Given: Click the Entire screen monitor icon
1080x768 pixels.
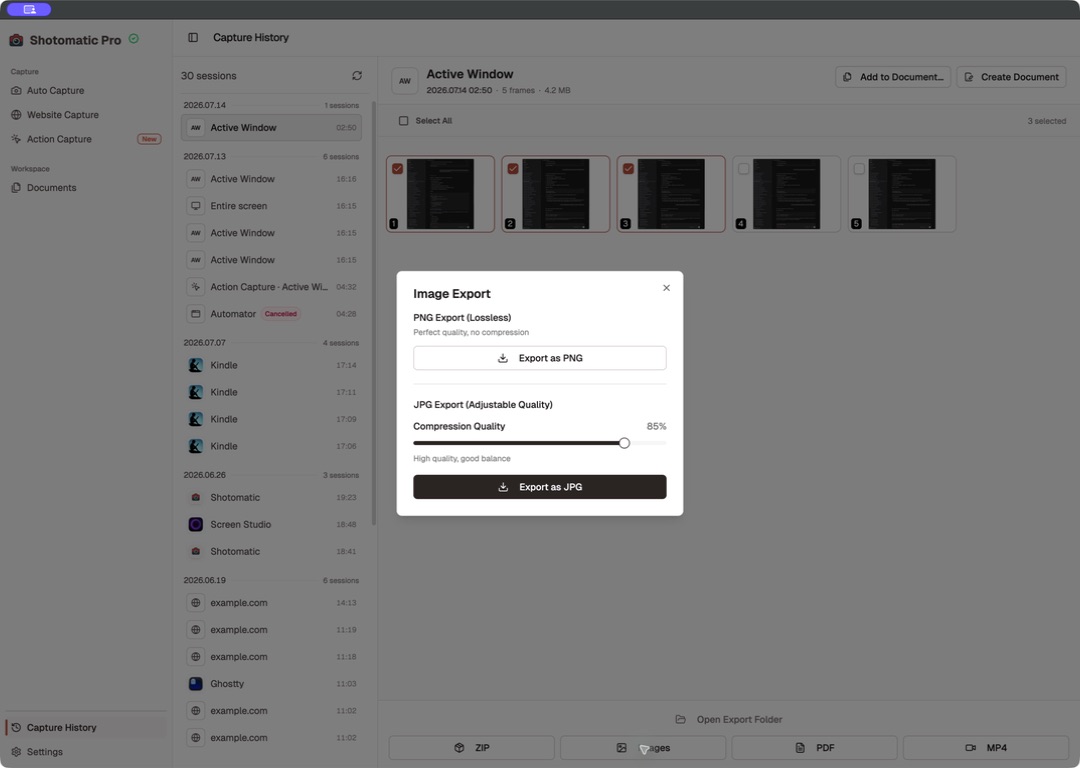Looking at the screenshot, I should [196, 206].
